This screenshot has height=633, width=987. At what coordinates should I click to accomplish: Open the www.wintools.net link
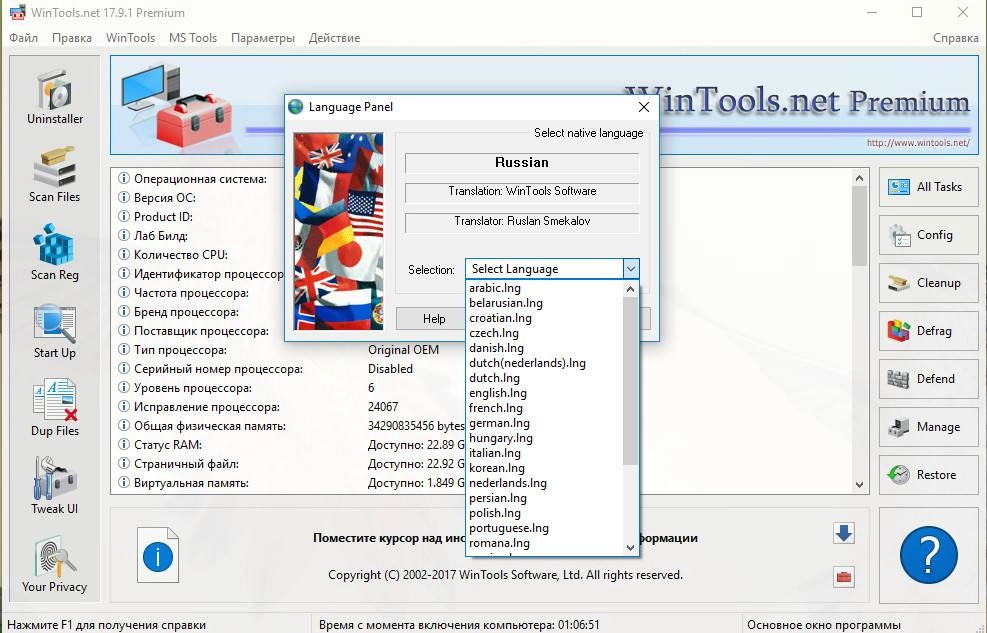click(918, 143)
